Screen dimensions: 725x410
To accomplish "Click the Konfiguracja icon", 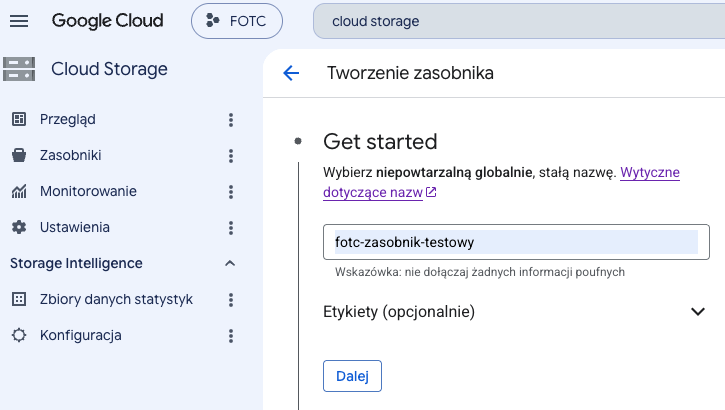I will (19, 336).
